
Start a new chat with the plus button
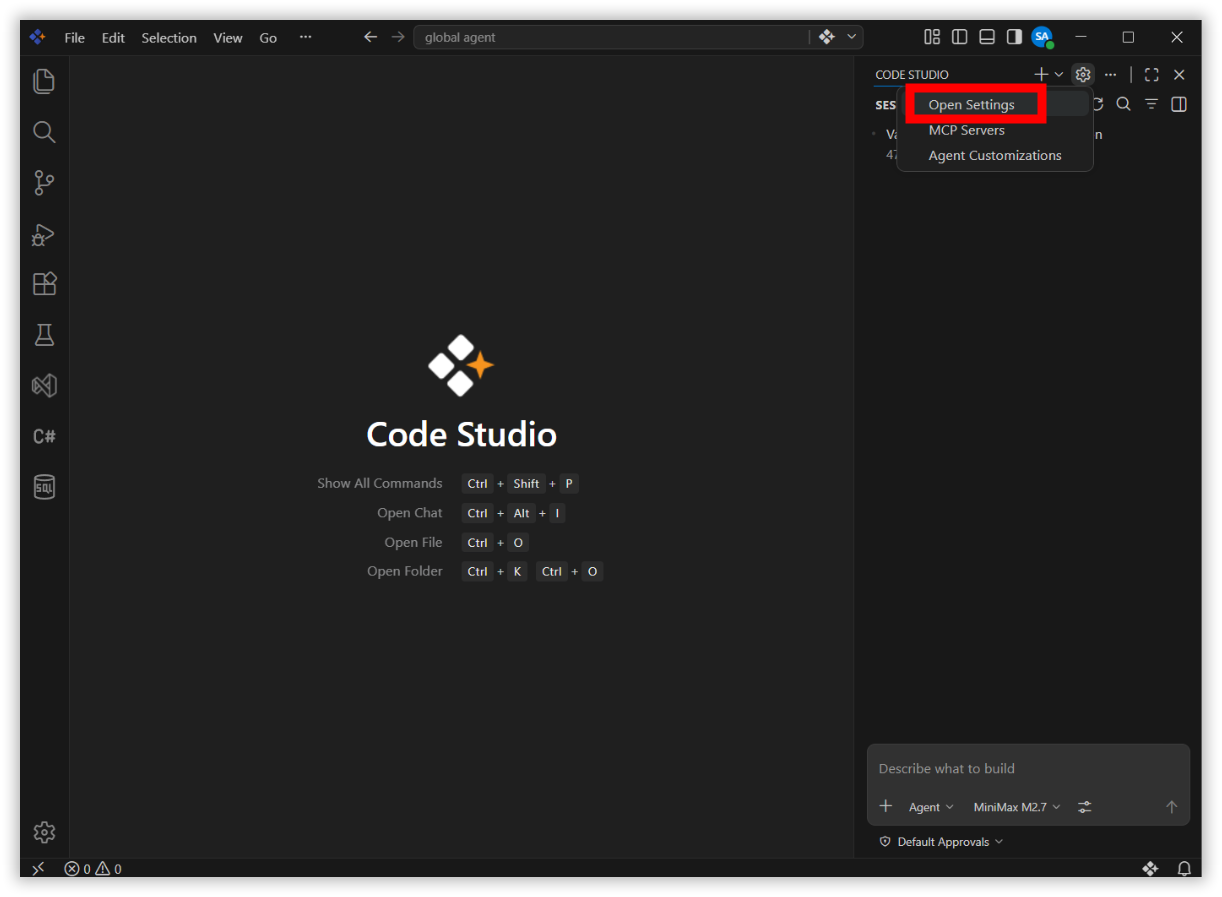(1041, 75)
